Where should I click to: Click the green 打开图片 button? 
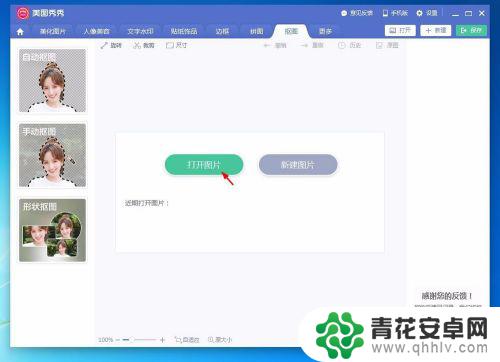point(204,164)
